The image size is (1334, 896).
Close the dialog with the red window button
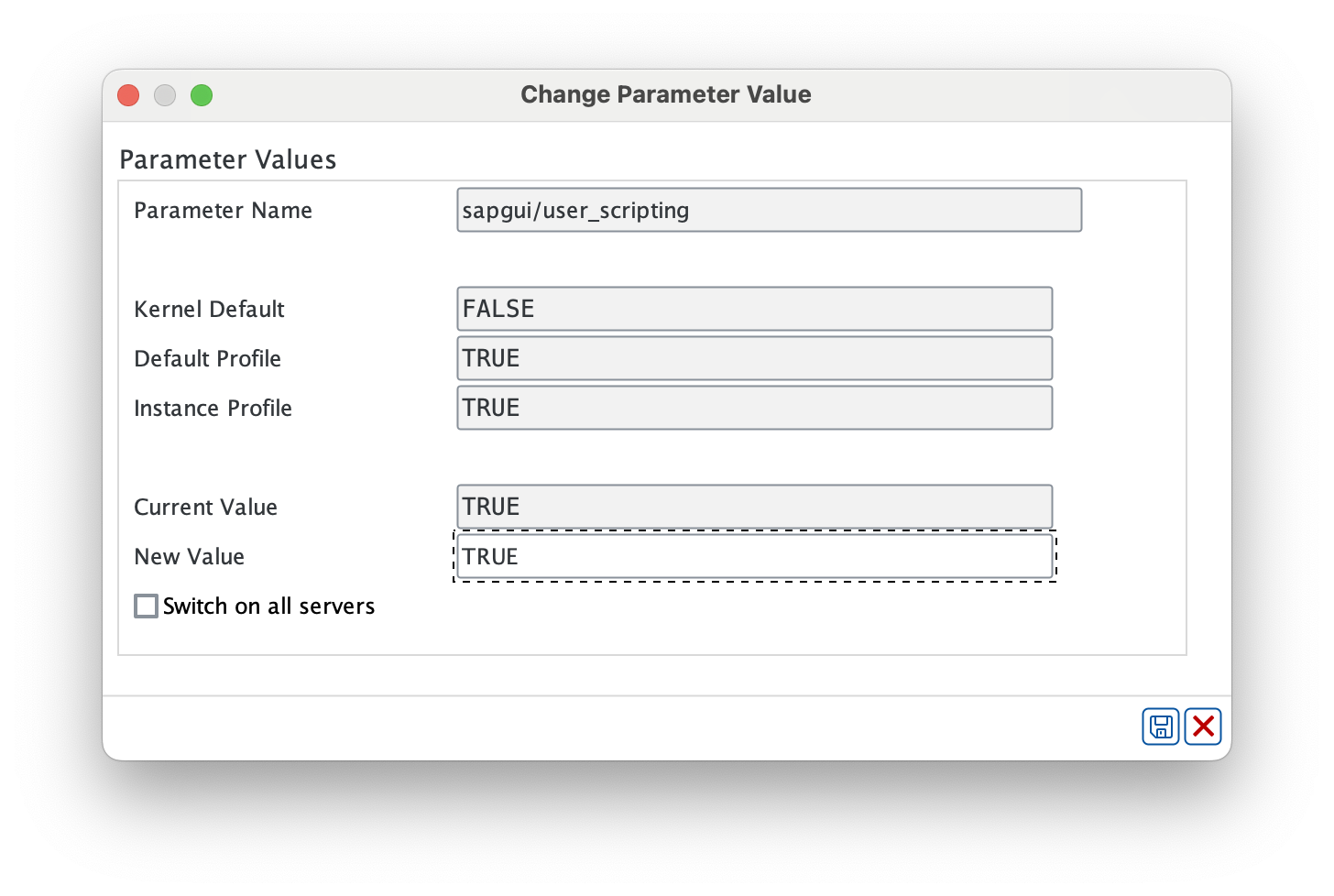point(128,95)
